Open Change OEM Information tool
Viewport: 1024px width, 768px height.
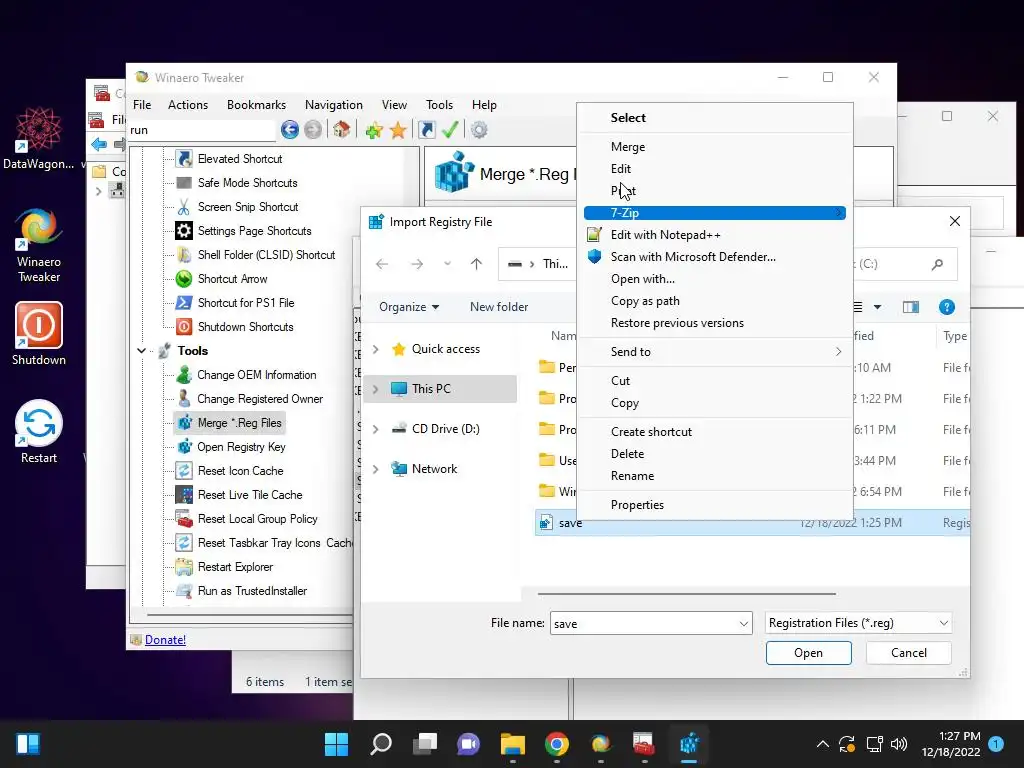(257, 375)
